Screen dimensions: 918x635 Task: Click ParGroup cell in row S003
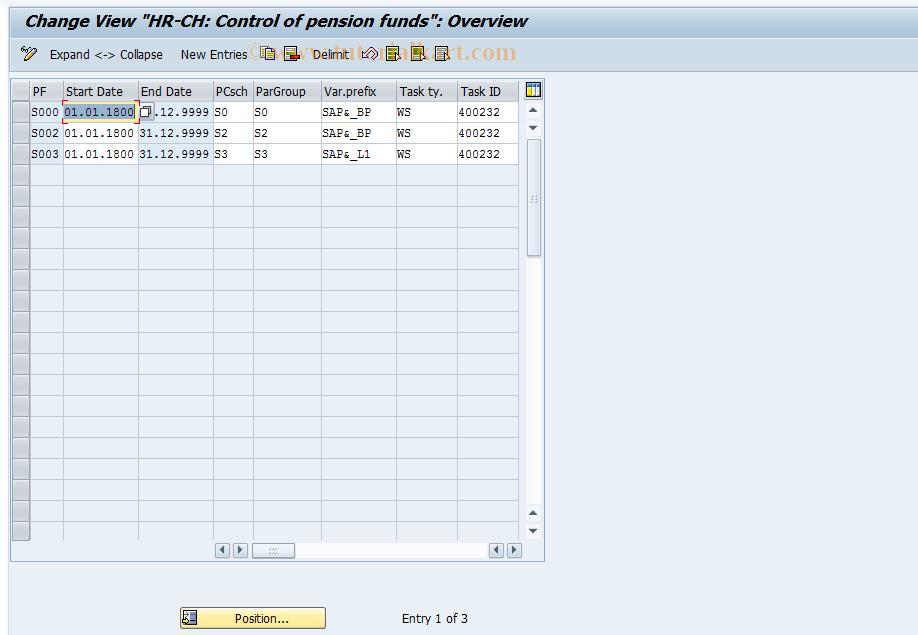tap(287, 154)
